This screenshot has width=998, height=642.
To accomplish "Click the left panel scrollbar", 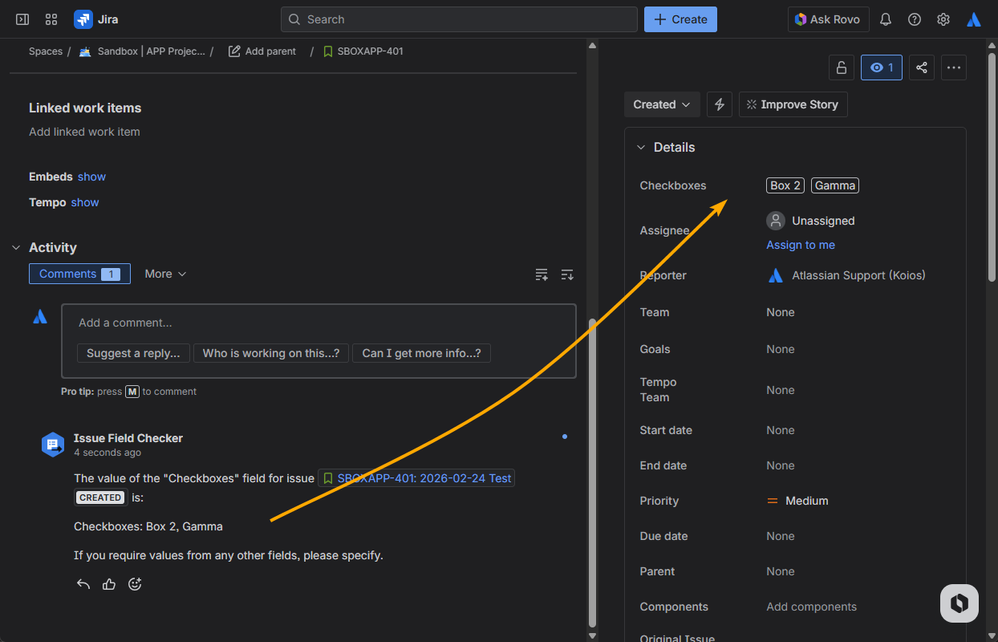I will (x=593, y=471).
